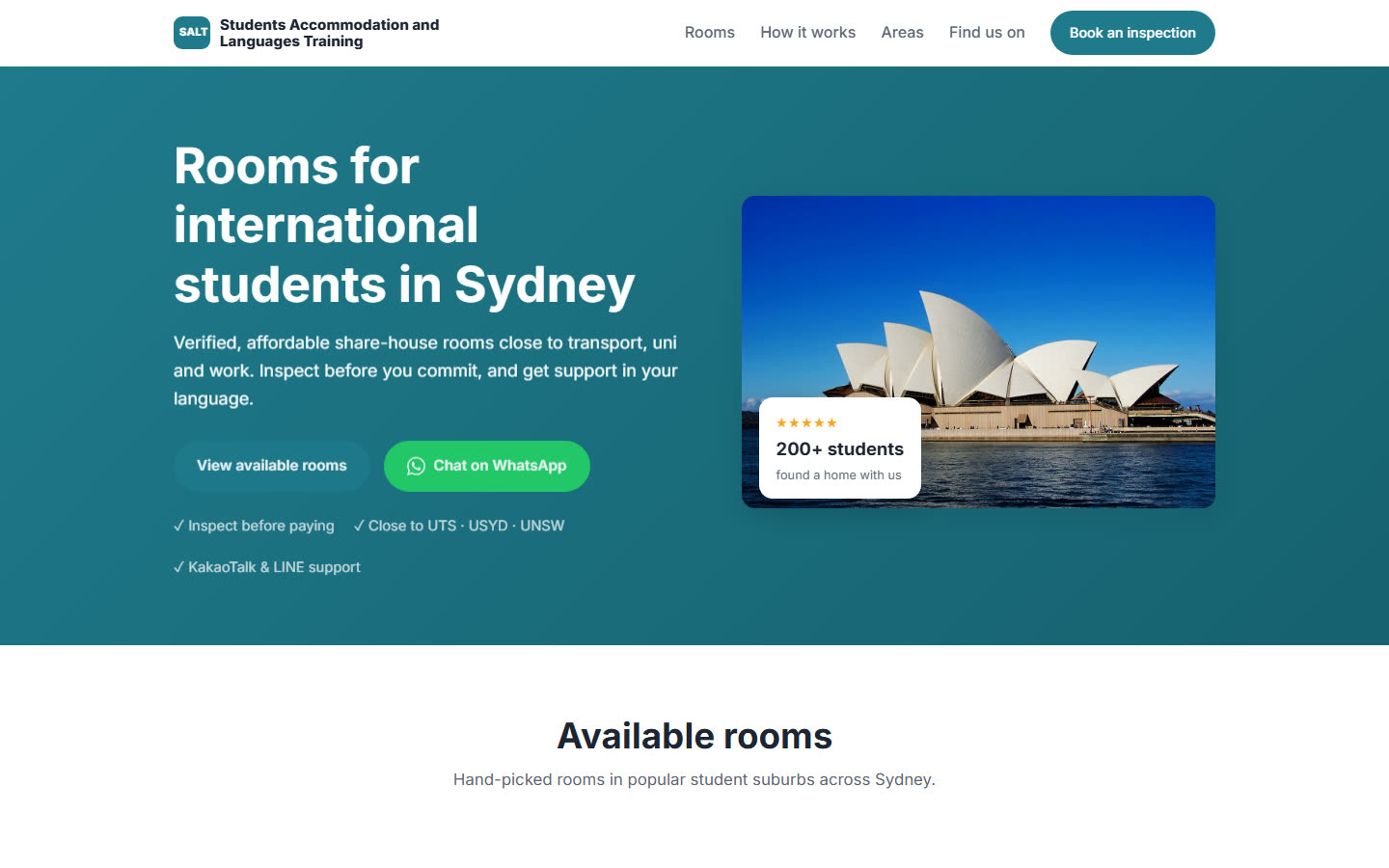The width and height of the screenshot is (1389, 868).
Task: Click Inspect before paying text
Action: (254, 526)
